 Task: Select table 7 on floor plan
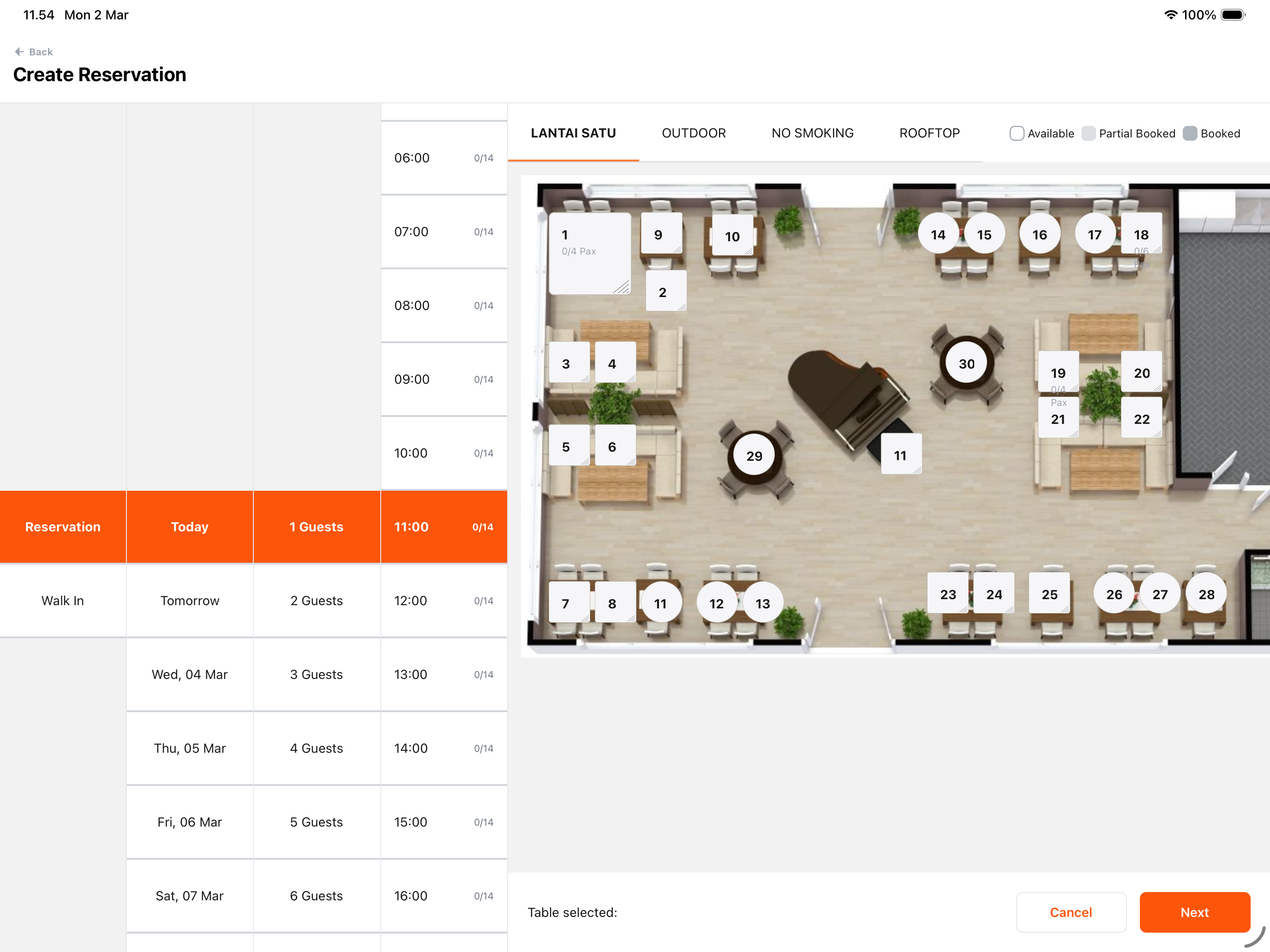[569, 602]
